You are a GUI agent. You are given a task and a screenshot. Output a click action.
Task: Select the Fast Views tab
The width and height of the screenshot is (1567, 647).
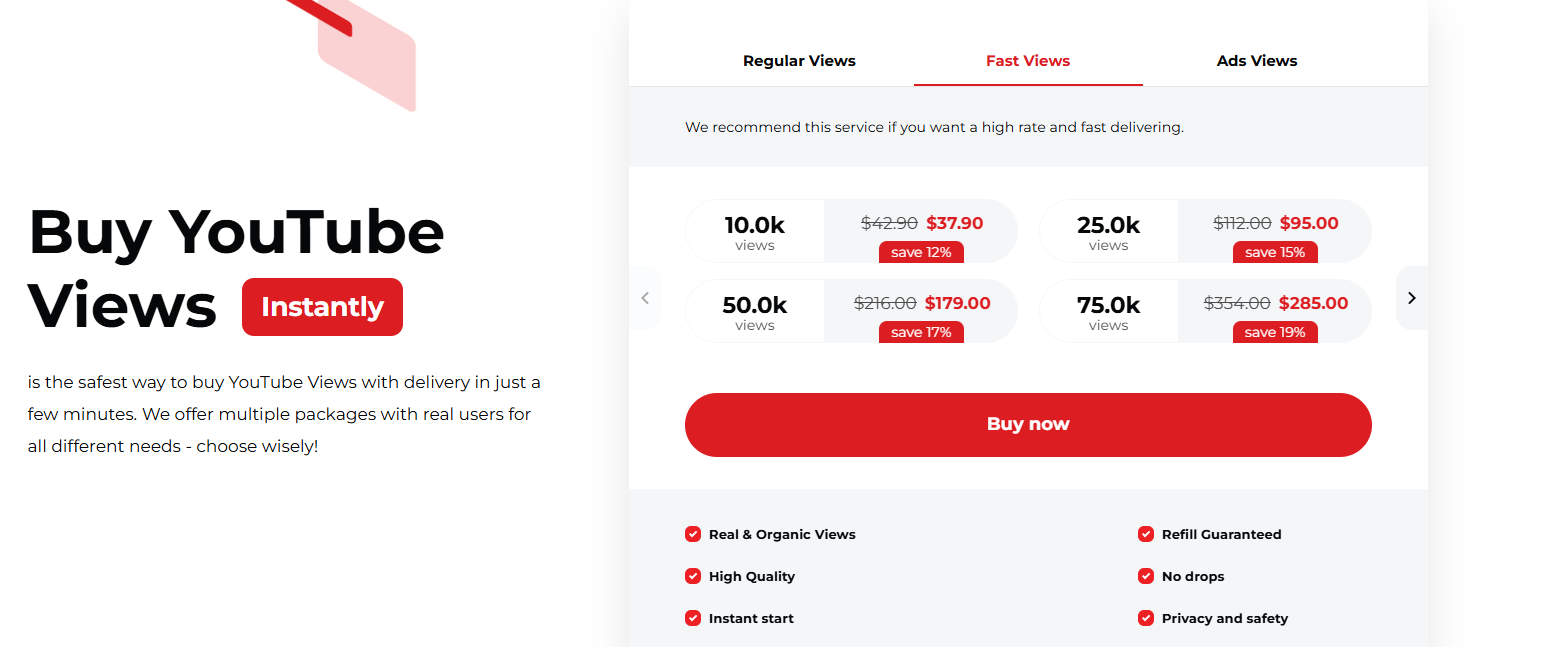1028,61
